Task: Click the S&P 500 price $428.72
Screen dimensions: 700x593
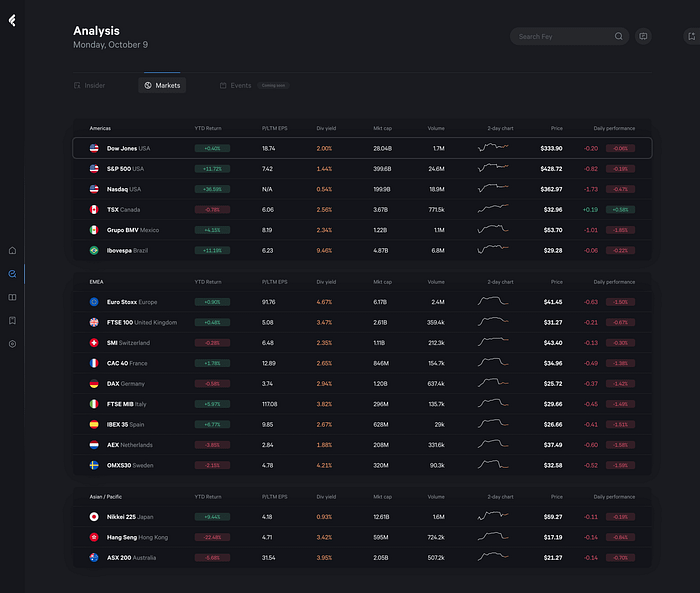Action: tap(551, 169)
